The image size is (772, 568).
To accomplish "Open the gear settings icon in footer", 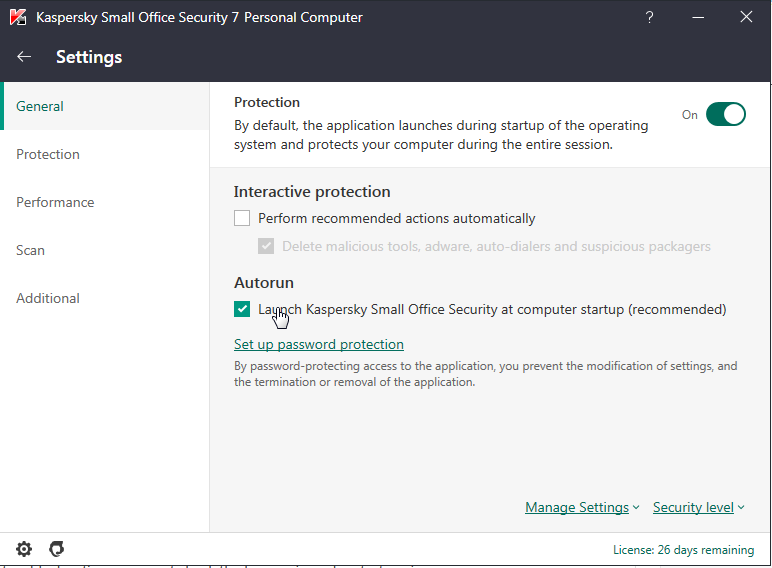I will (x=24, y=549).
